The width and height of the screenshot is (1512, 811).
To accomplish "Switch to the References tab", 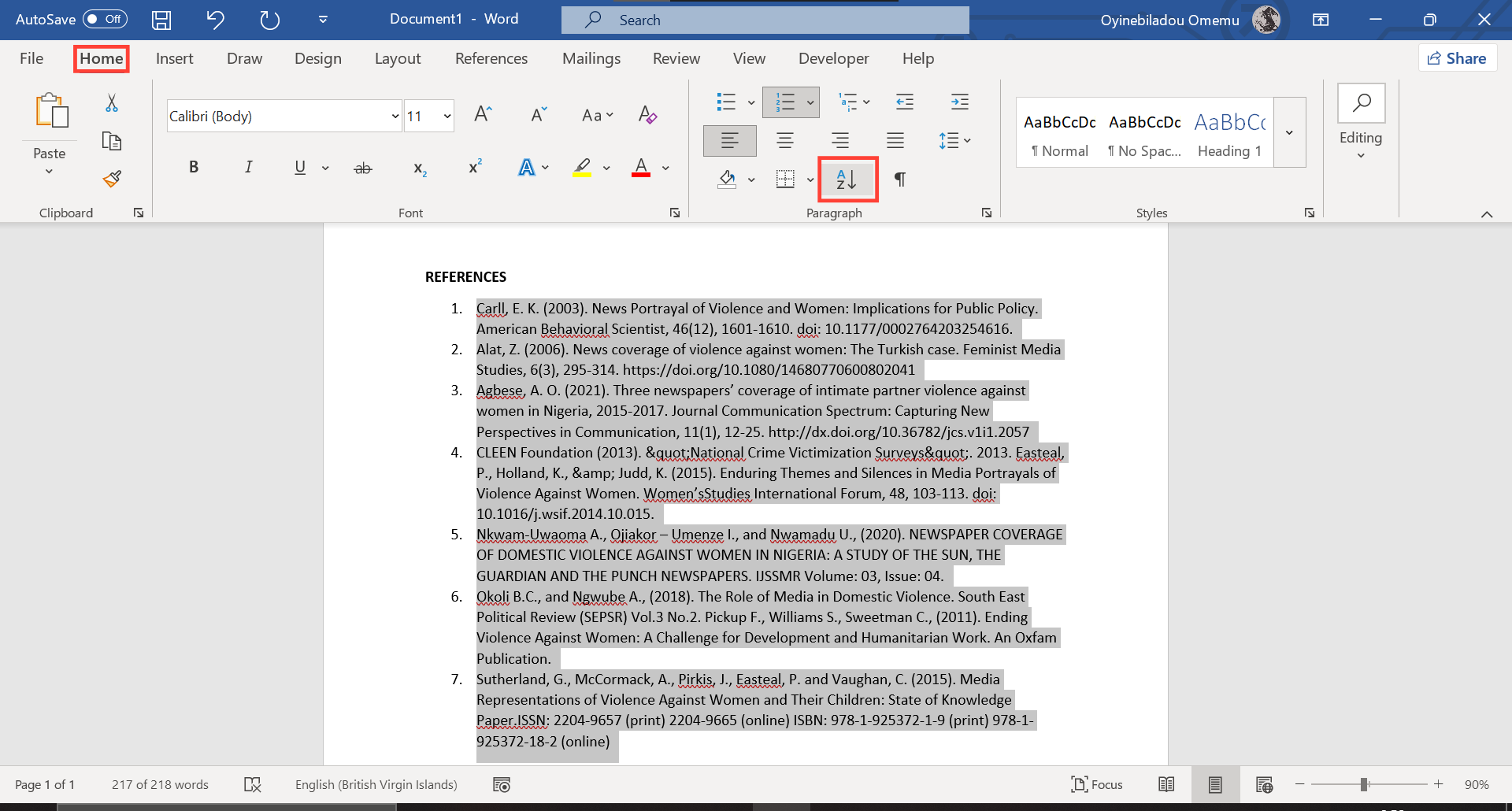I will [491, 58].
